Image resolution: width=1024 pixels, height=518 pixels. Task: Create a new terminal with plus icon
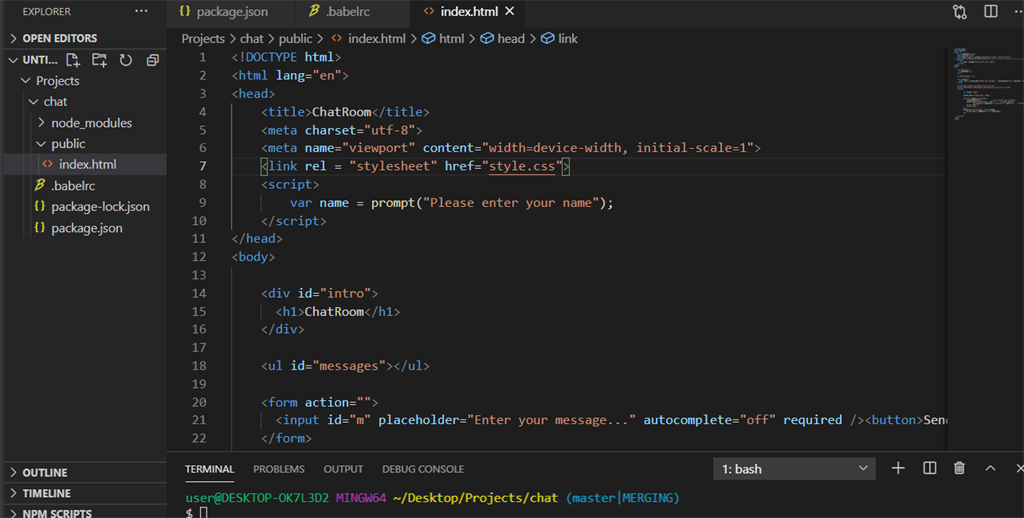pos(898,468)
